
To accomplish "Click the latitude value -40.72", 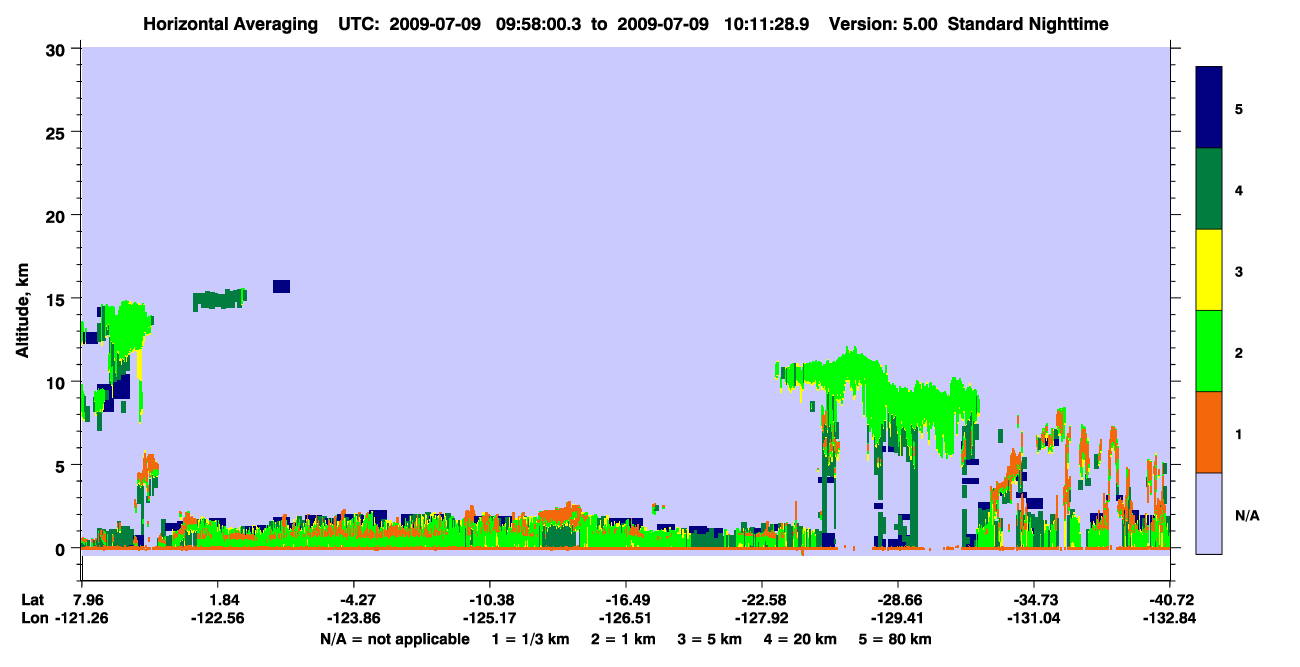I will pos(1170,600).
